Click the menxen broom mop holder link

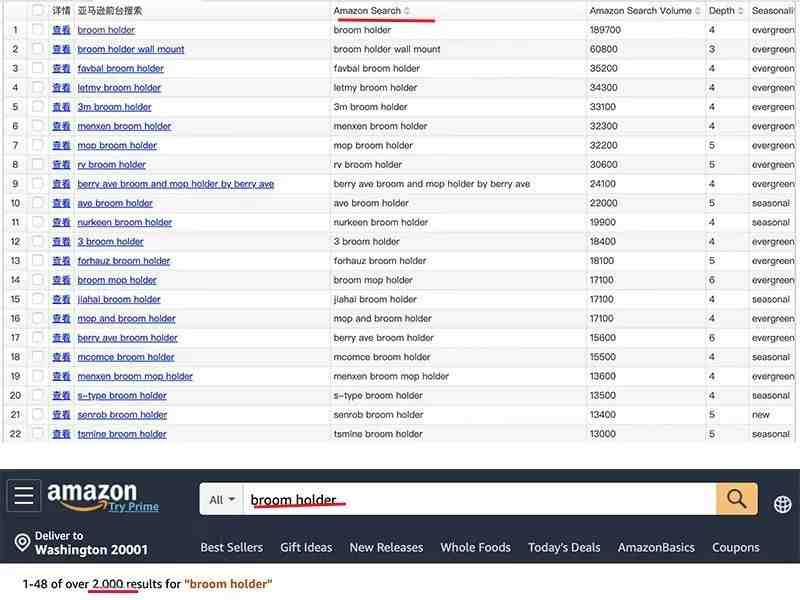coord(135,377)
